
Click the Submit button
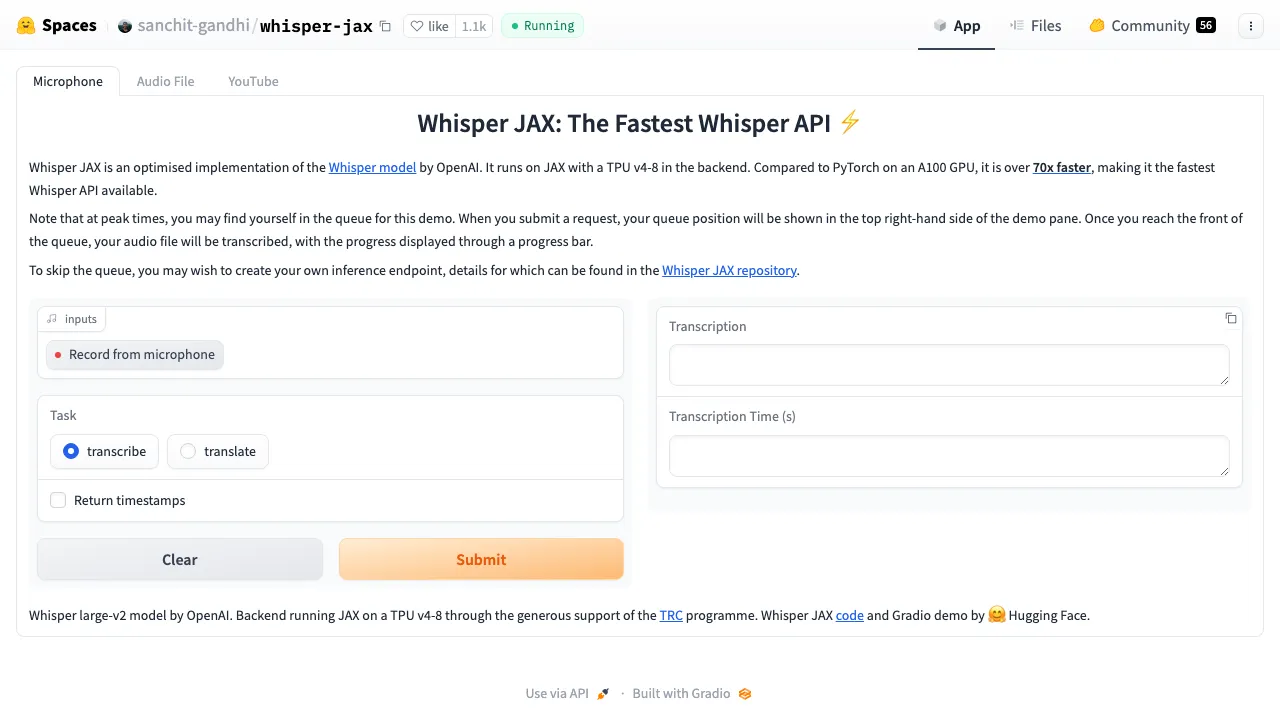pos(481,559)
